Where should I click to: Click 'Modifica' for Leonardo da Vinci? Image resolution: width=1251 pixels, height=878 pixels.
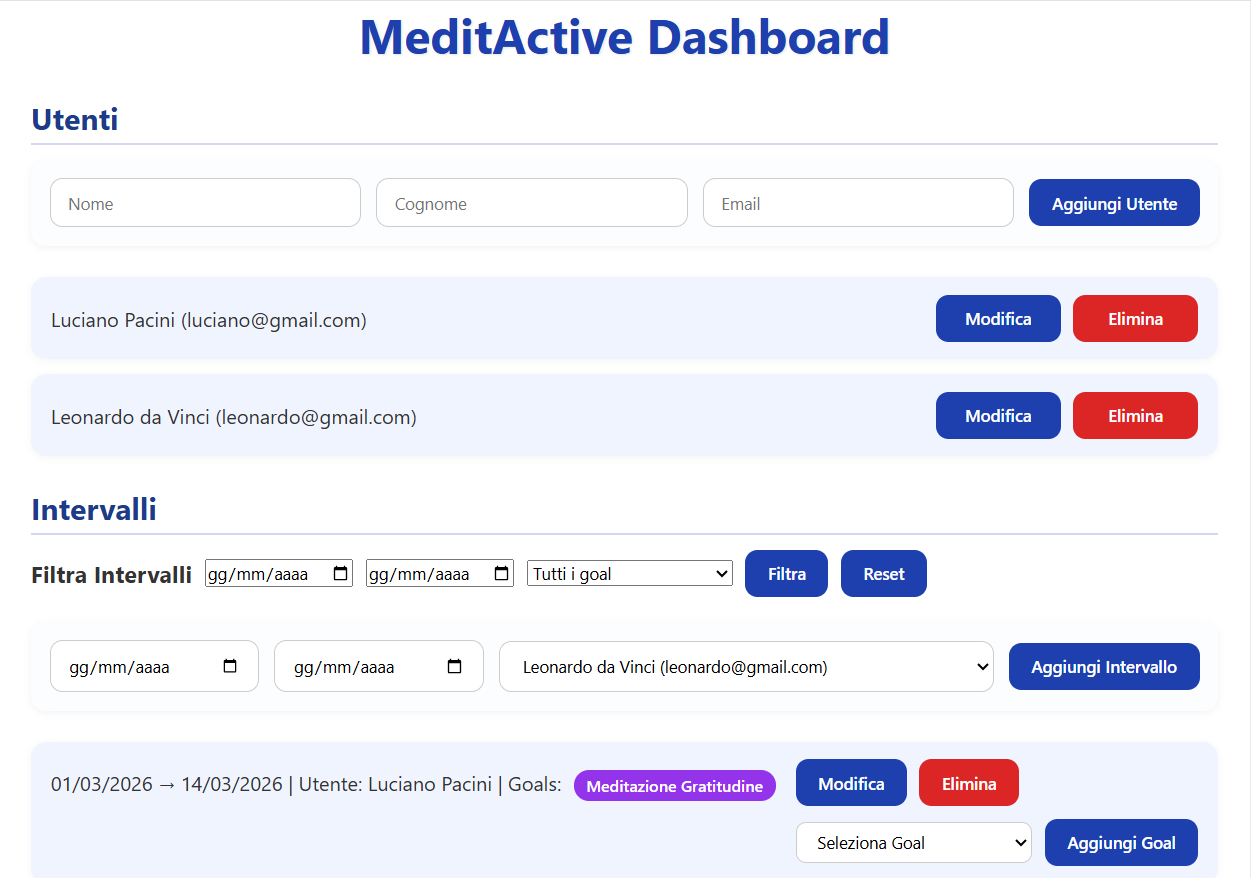pyautogui.click(x=998, y=415)
